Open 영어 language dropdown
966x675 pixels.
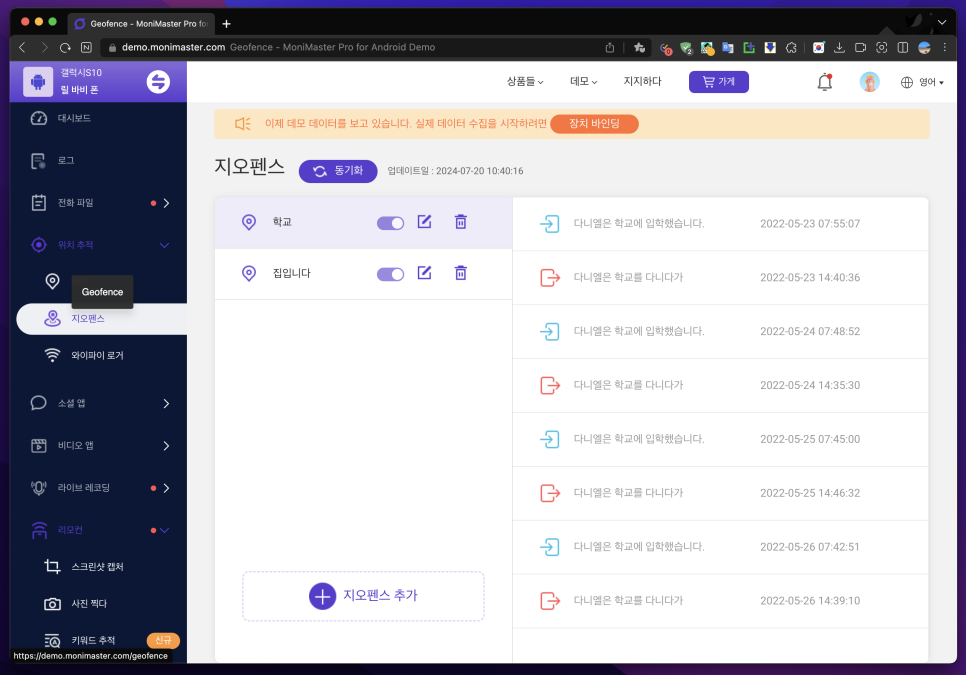[922, 82]
